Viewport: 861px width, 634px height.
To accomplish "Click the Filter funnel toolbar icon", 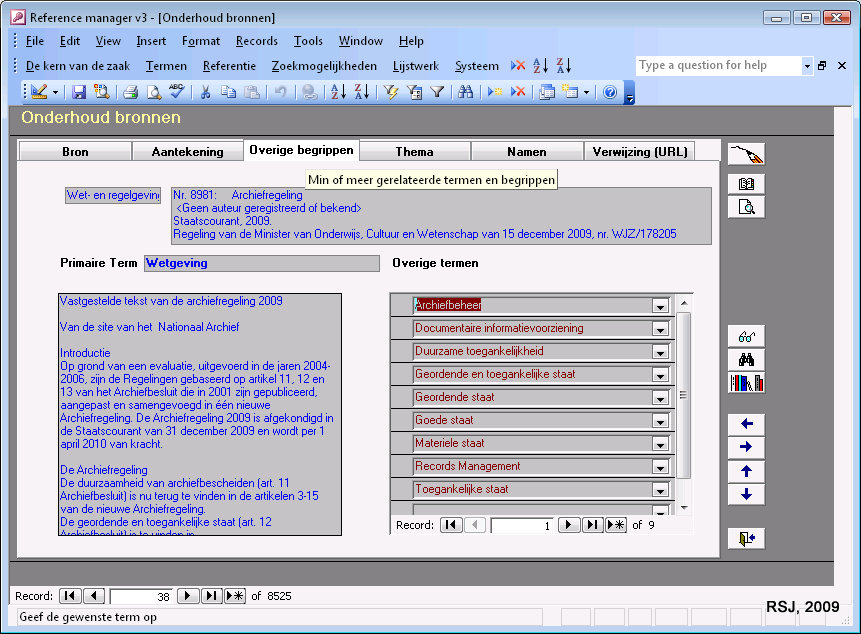I will pyautogui.click(x=437, y=92).
